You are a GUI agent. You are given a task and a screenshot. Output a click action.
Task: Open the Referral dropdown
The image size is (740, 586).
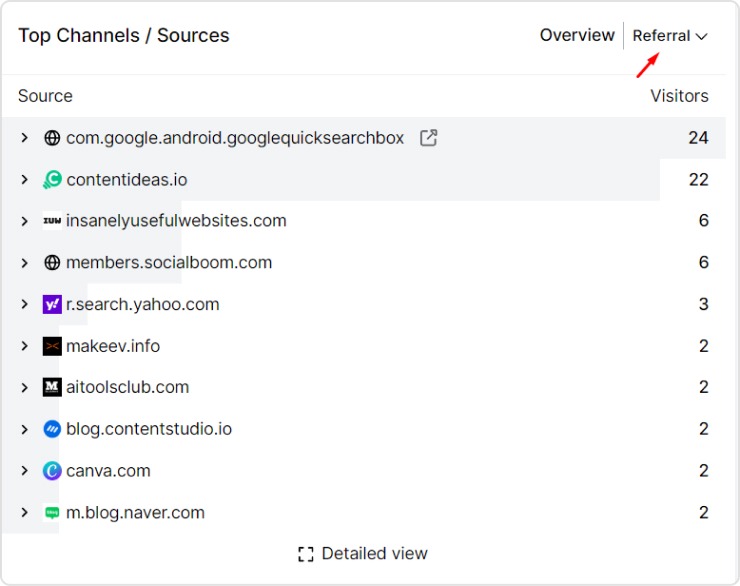(x=669, y=36)
